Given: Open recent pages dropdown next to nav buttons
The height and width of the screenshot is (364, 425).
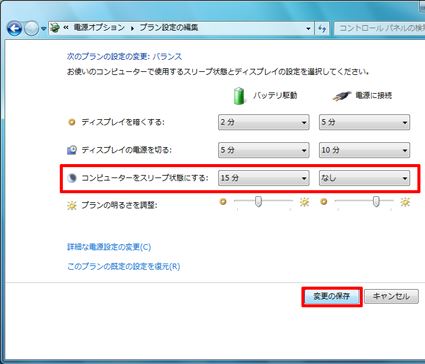Looking at the screenshot, I should click(x=43, y=29).
